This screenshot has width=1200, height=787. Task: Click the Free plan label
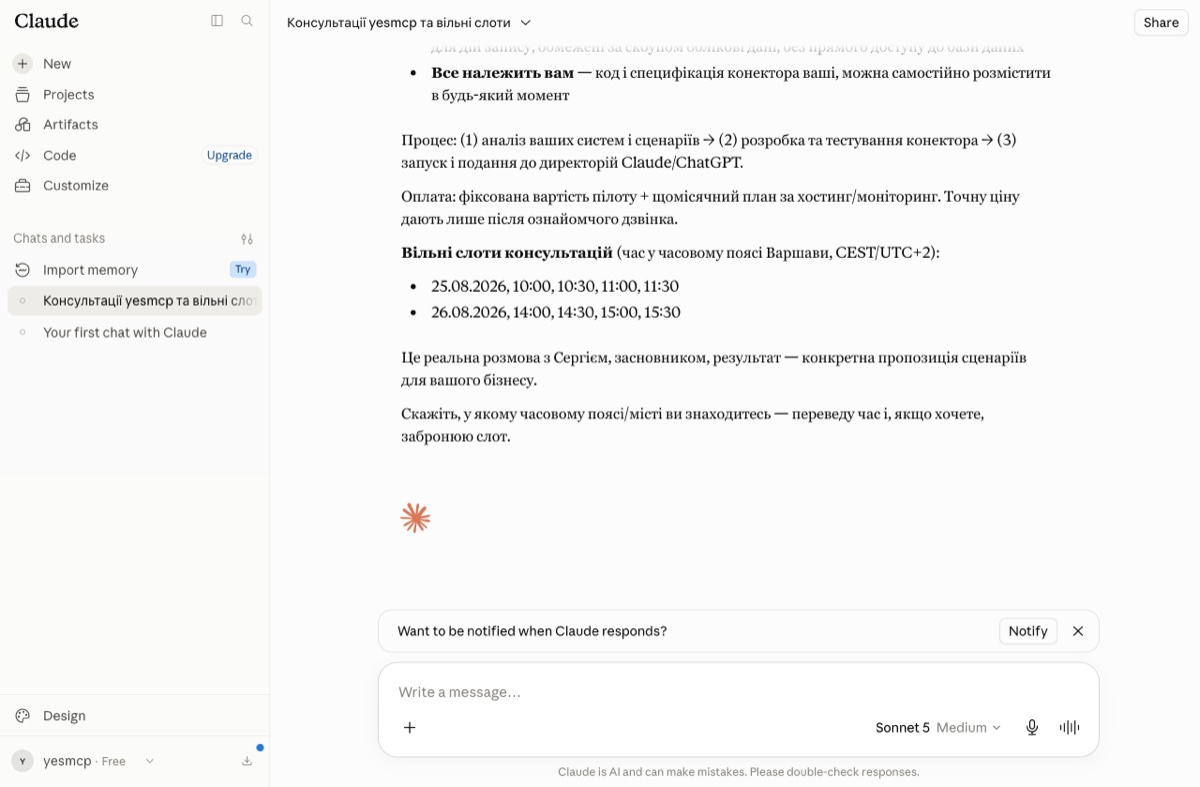pos(114,761)
